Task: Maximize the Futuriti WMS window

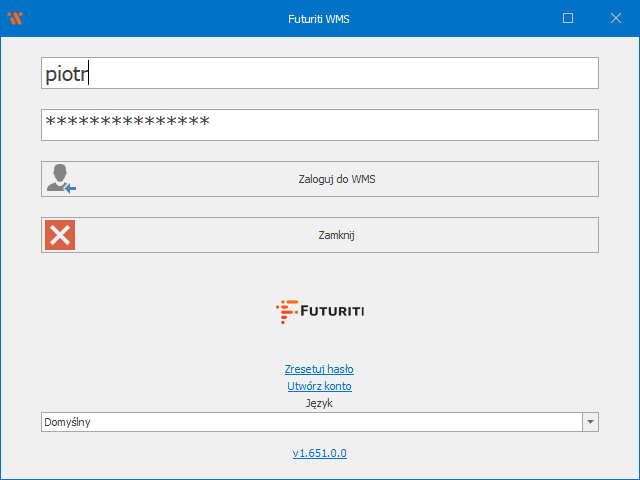Action: coord(568,18)
